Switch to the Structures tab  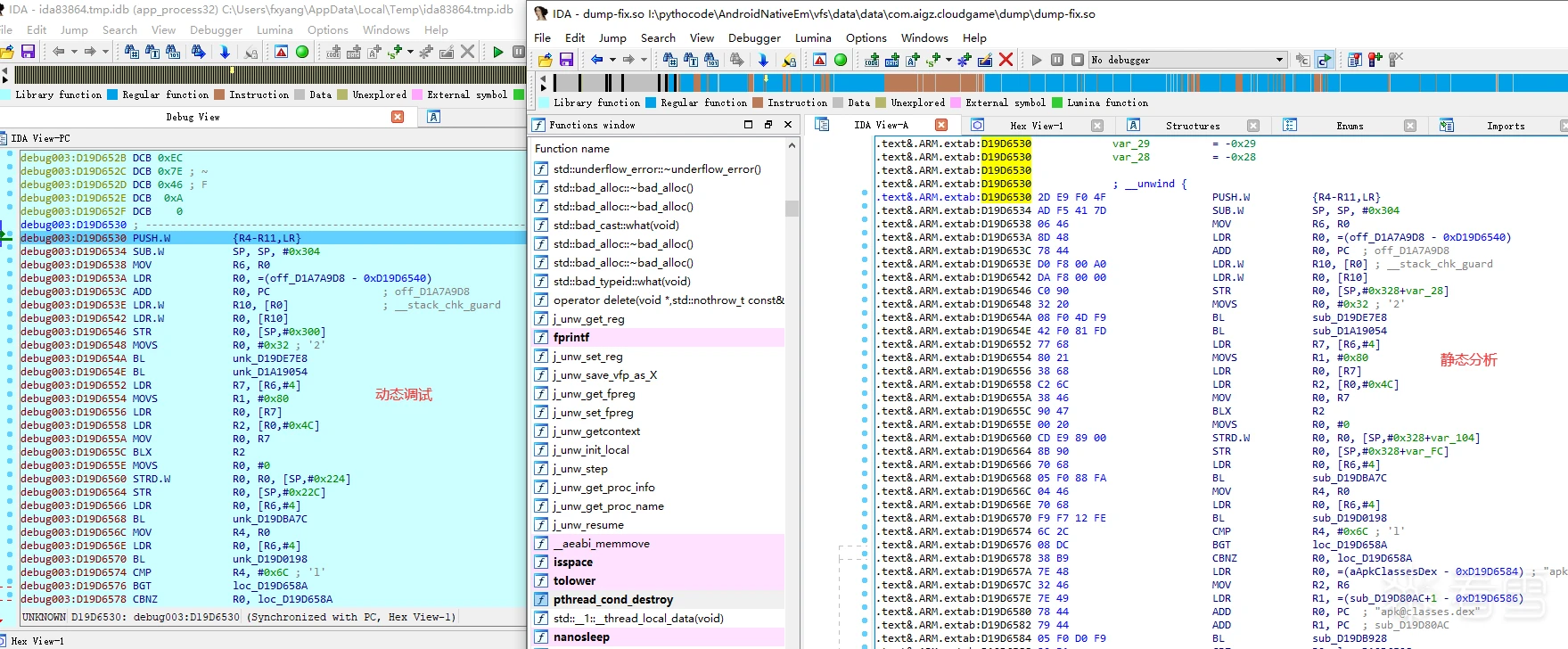tap(1192, 126)
